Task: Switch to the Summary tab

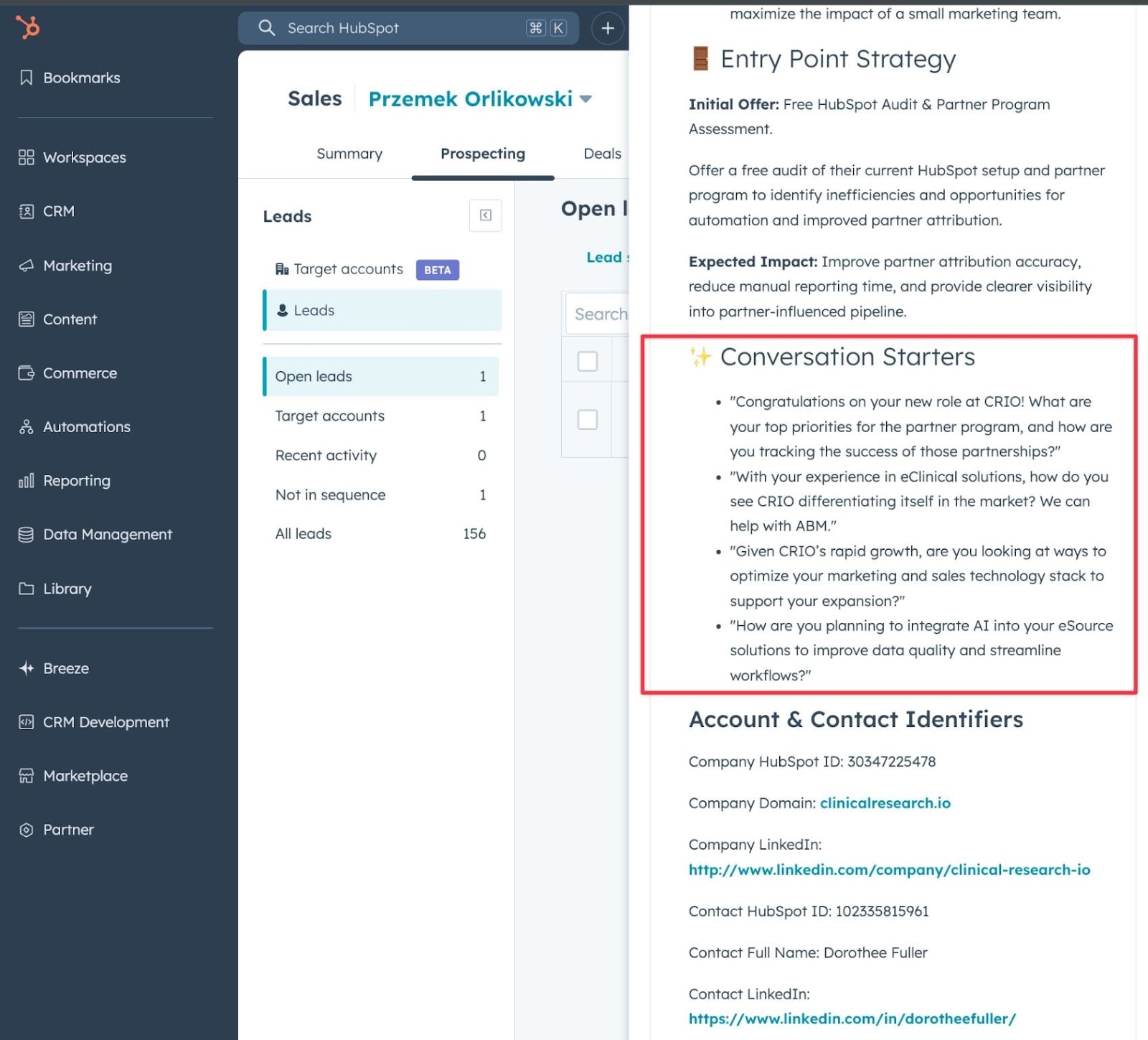Action: (349, 154)
